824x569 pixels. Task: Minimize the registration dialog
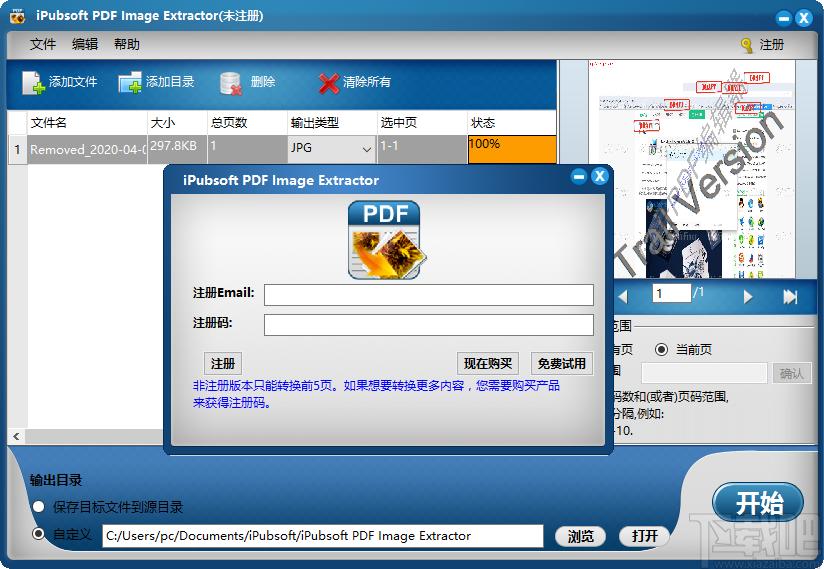[579, 177]
